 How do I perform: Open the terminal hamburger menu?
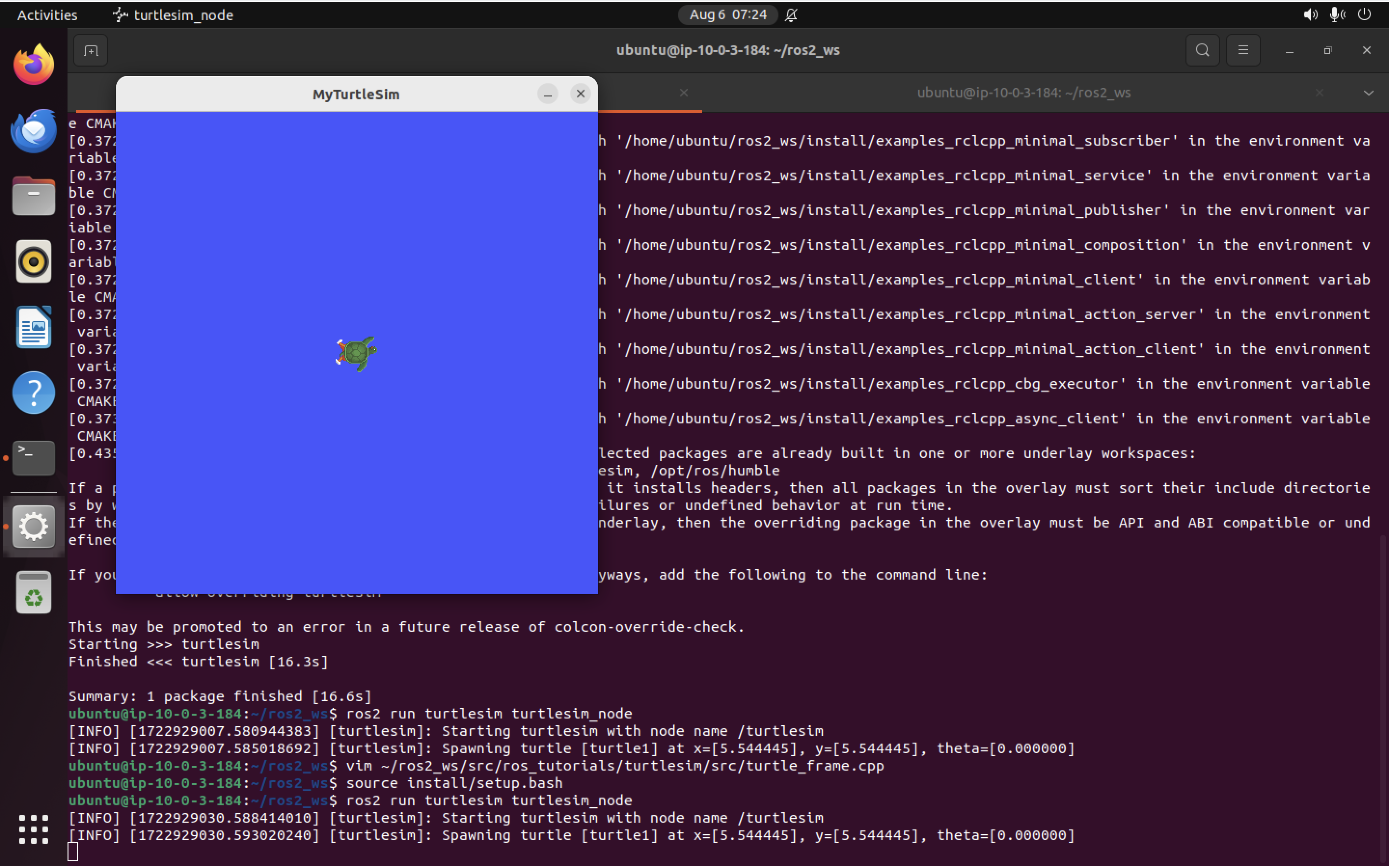[1243, 50]
